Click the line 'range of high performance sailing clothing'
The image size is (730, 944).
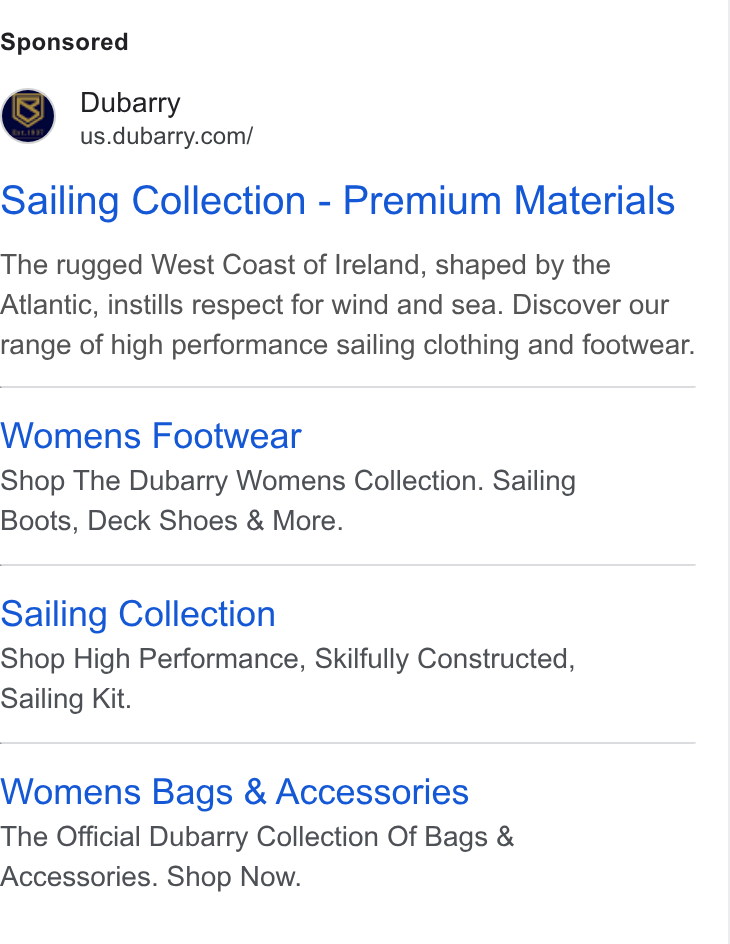347,345
